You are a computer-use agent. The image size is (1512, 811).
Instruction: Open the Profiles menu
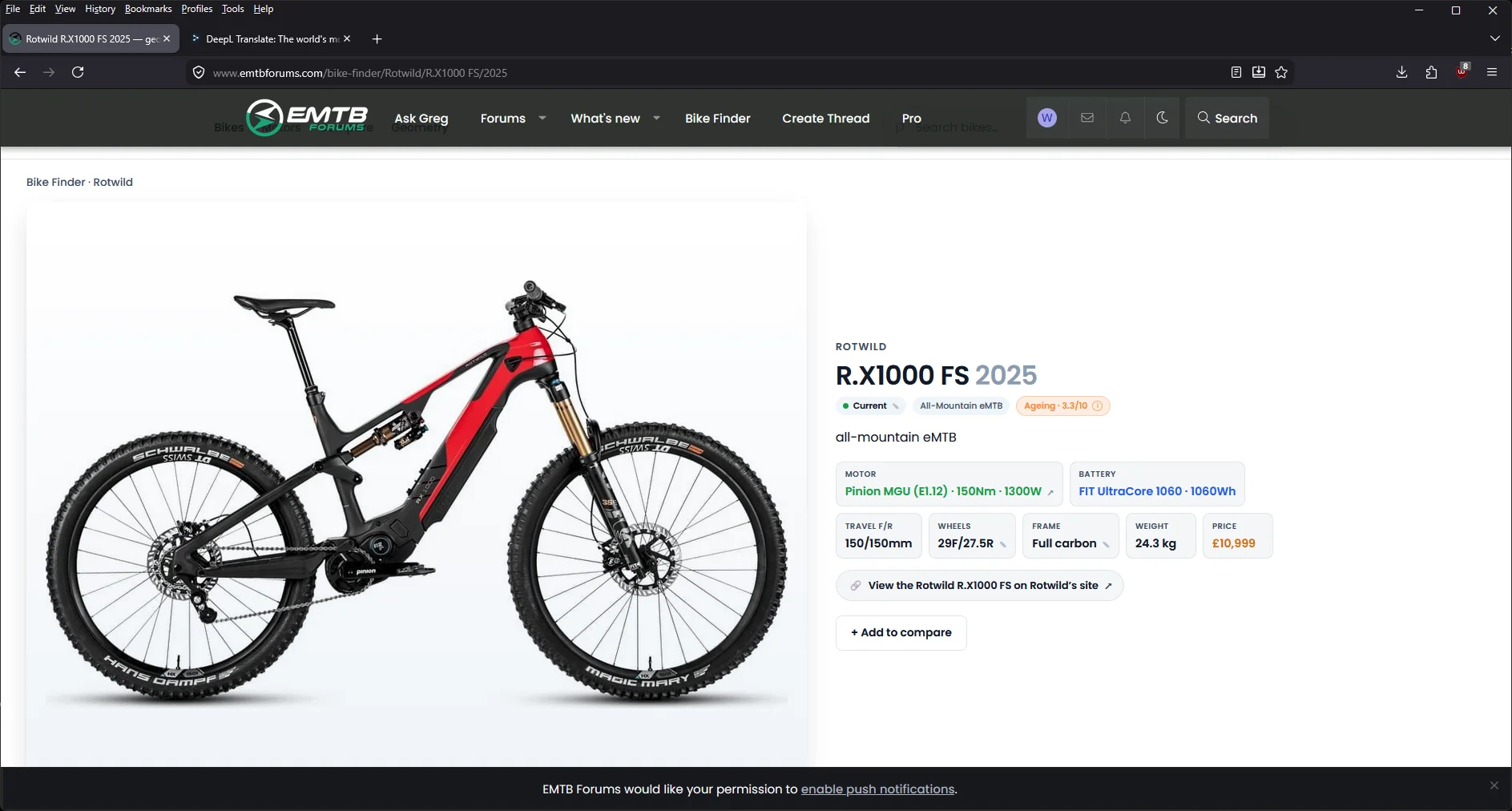(196, 9)
